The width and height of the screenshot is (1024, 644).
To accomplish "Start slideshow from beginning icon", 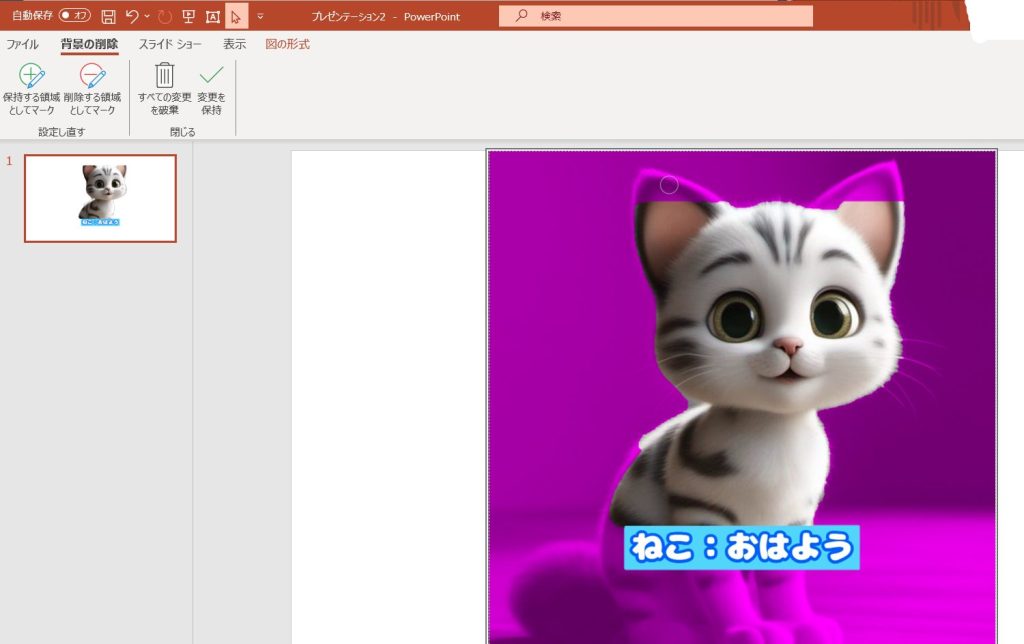I will [188, 16].
